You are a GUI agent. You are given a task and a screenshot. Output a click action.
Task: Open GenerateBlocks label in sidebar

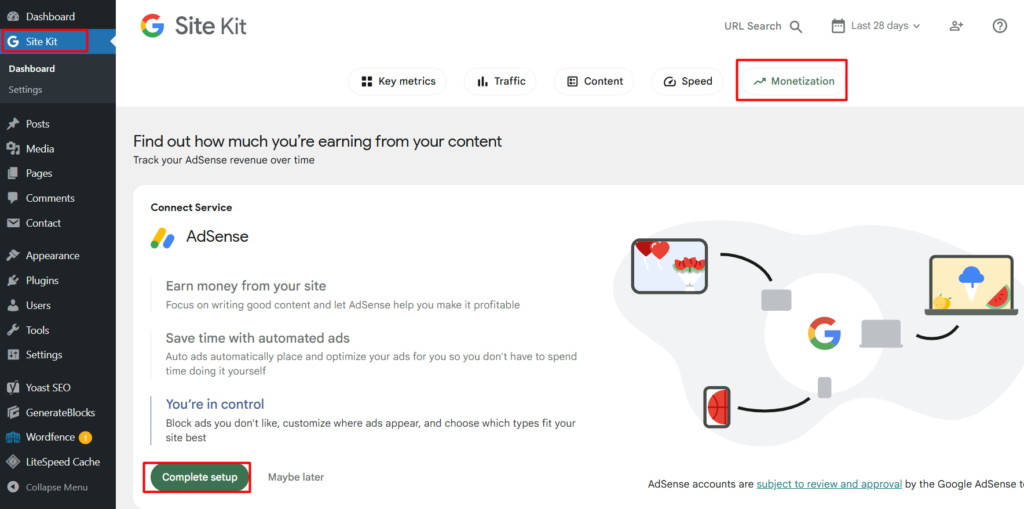coord(60,412)
